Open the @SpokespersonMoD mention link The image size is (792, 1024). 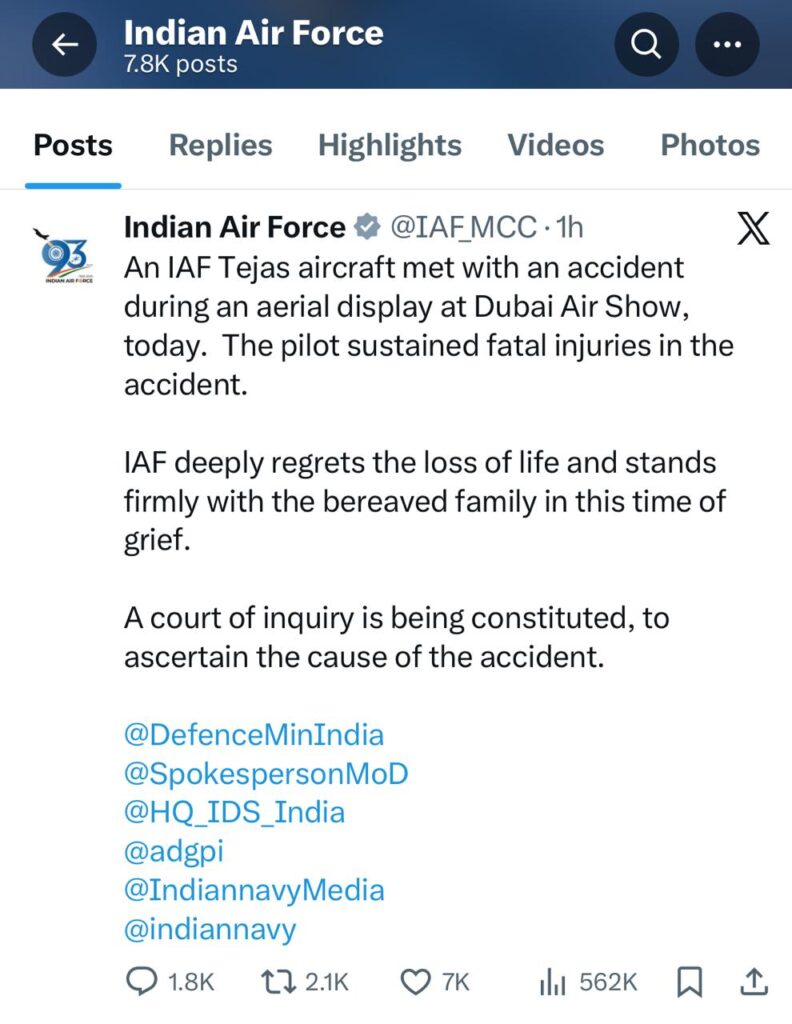[x=265, y=773]
